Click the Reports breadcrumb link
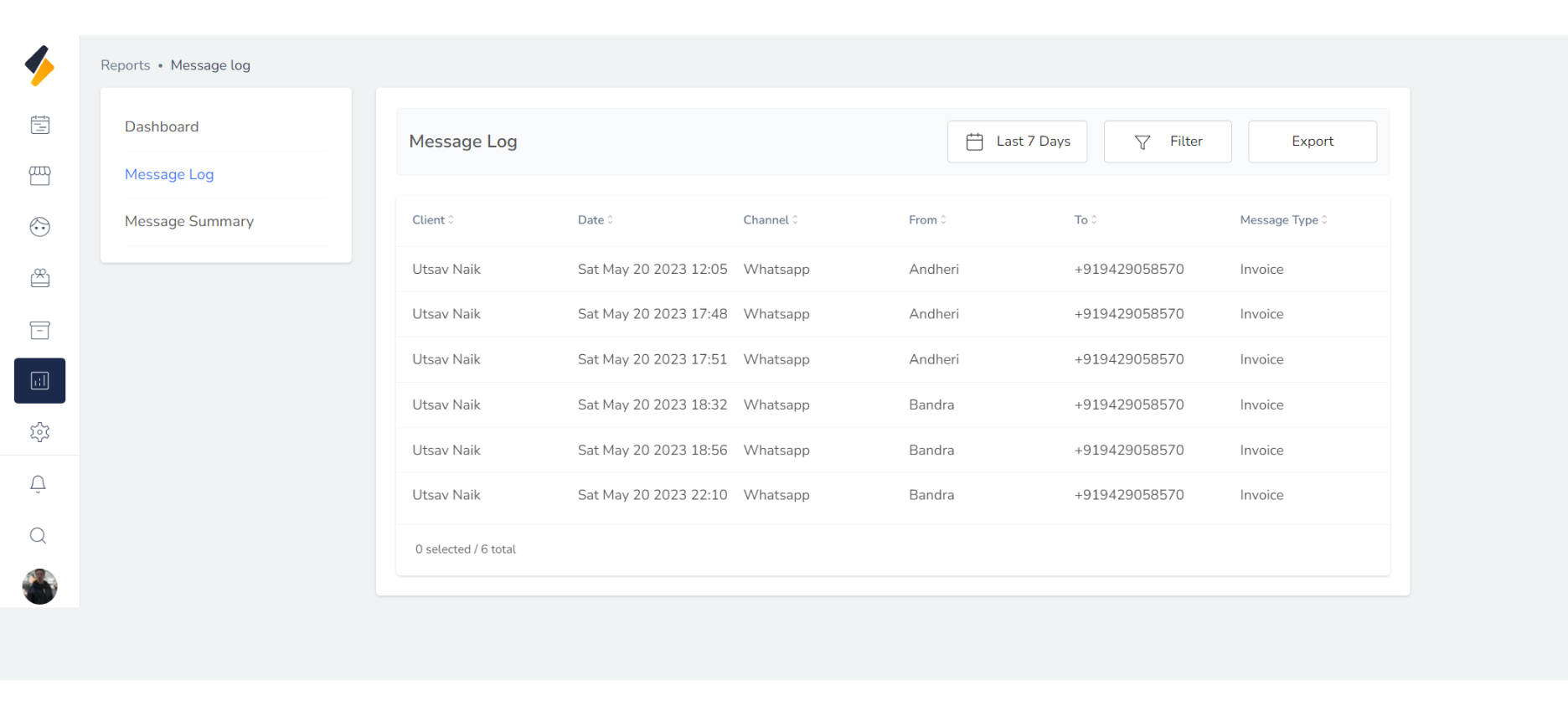The height and width of the screenshot is (716, 1568). coord(126,65)
